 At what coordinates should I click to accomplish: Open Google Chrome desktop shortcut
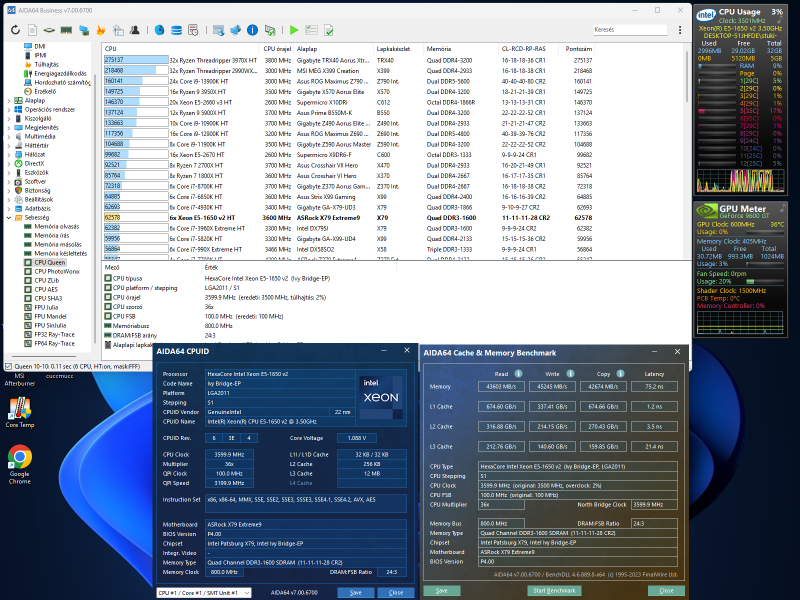19,464
